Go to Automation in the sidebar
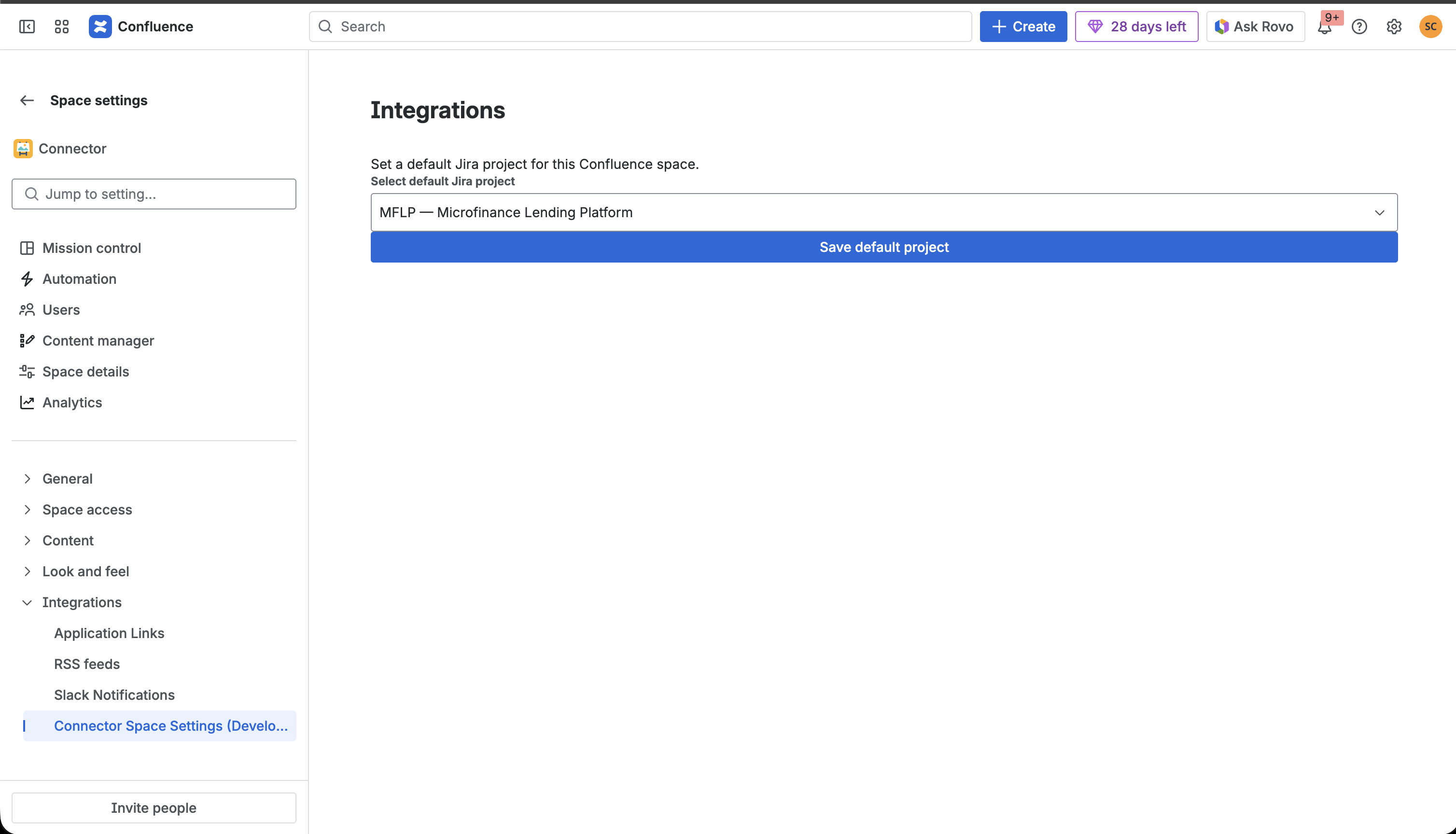1456x834 pixels. [79, 279]
